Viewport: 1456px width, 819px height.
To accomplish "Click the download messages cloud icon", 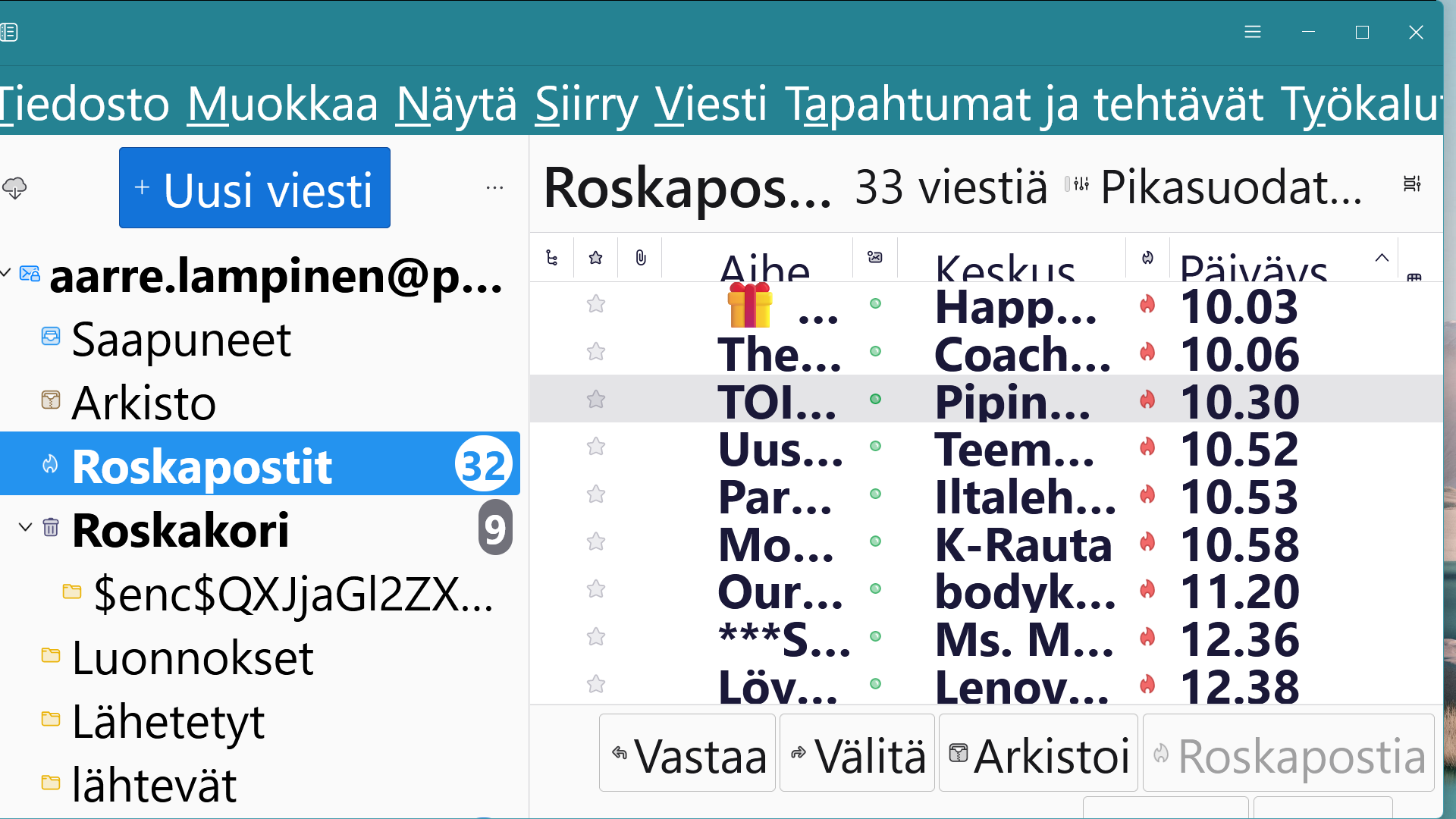I will coord(15,187).
